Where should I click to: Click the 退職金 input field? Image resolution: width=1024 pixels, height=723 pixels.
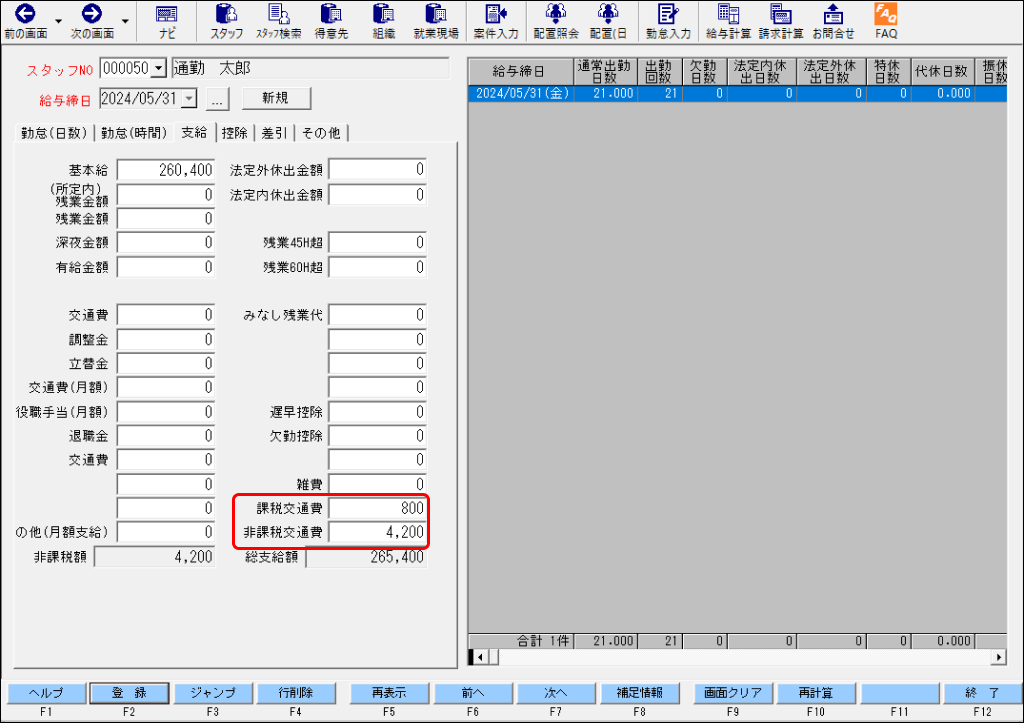(x=166, y=436)
